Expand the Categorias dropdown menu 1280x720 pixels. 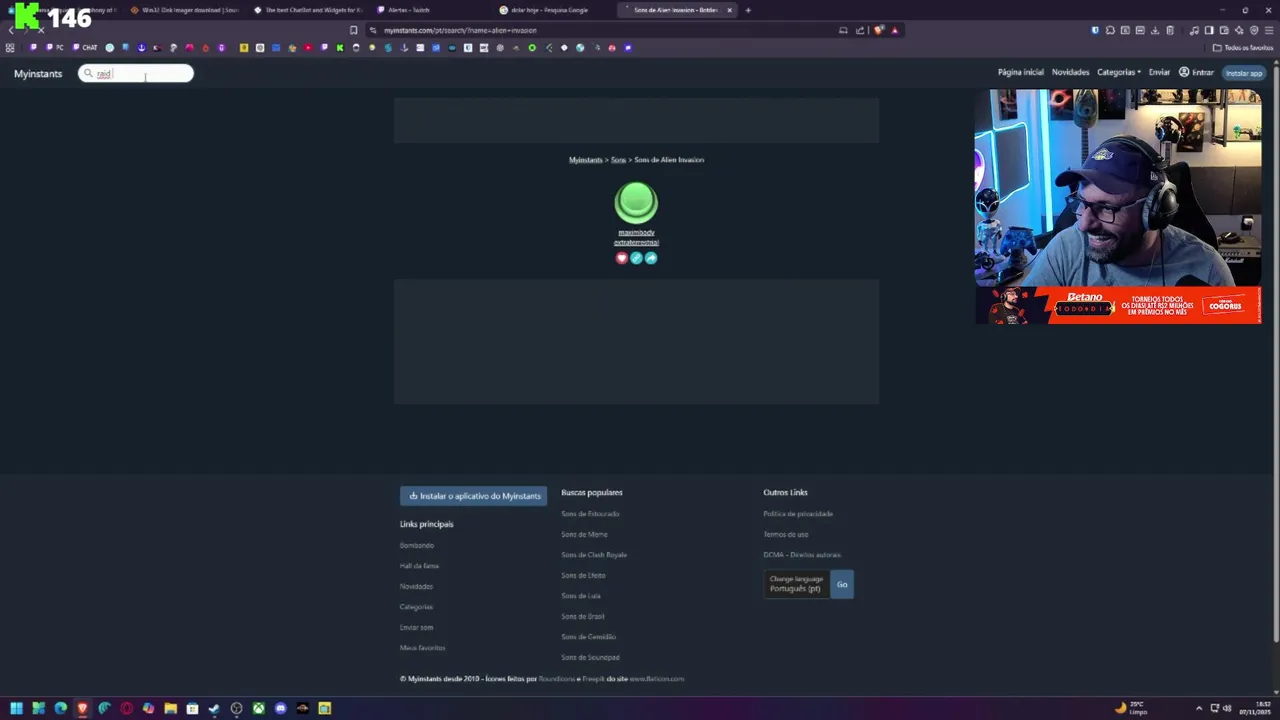pos(1119,72)
